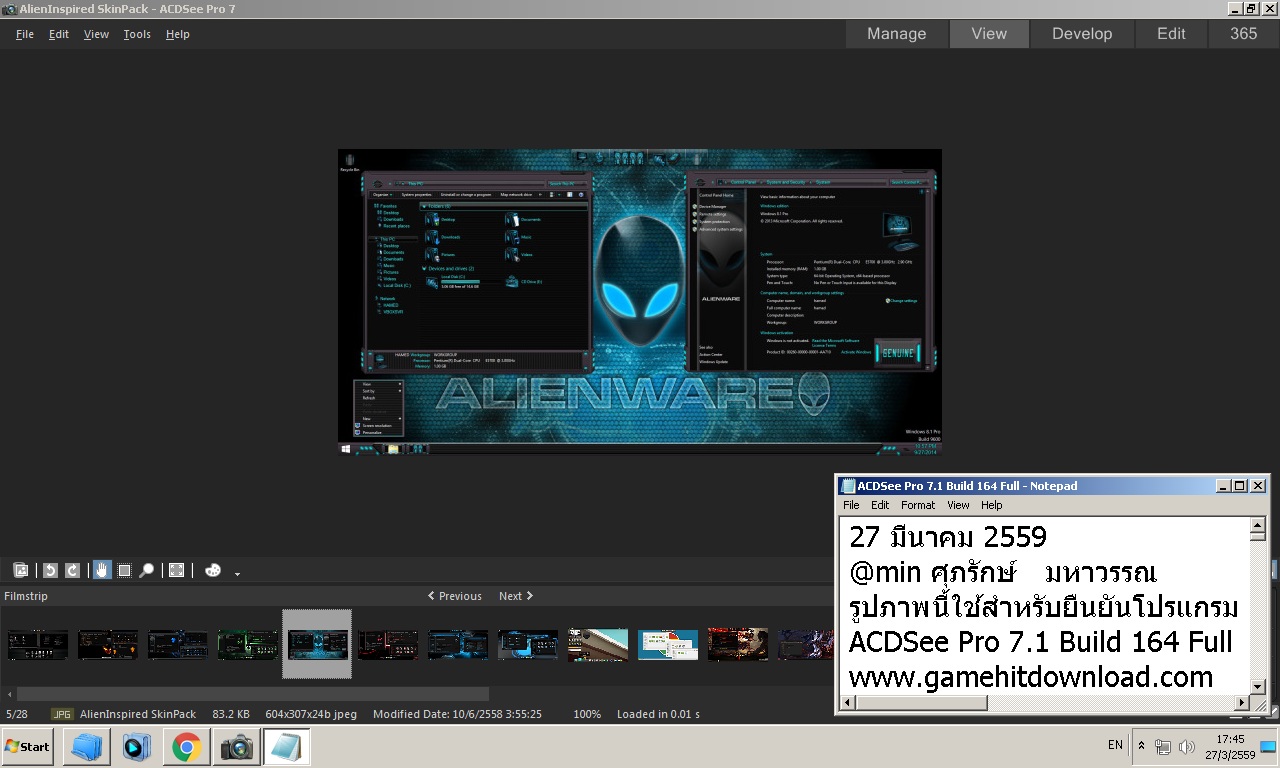Image resolution: width=1280 pixels, height=768 pixels.
Task: Open the Notepad Help menu
Action: pyautogui.click(x=991, y=505)
